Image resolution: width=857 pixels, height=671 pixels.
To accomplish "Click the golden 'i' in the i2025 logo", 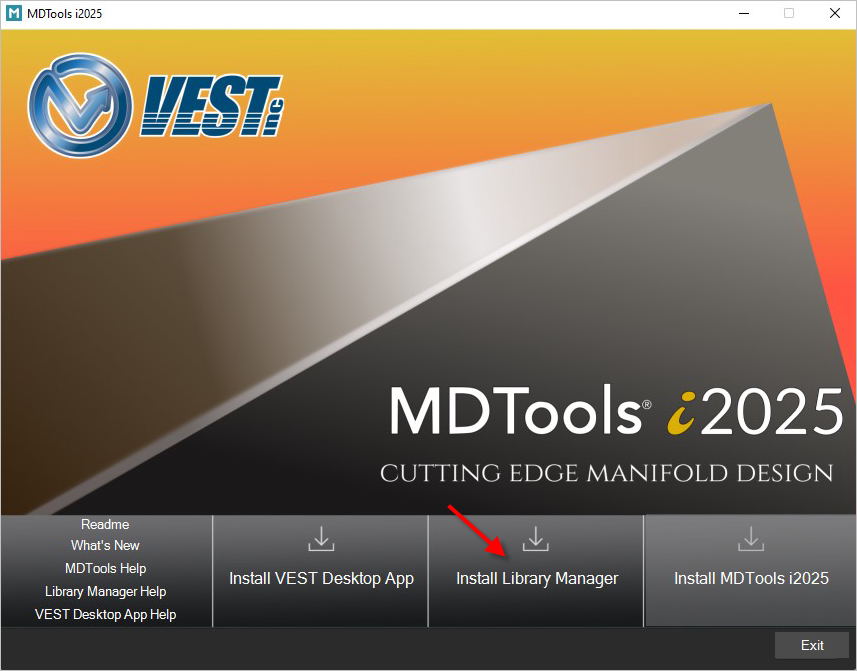I will pos(681,412).
